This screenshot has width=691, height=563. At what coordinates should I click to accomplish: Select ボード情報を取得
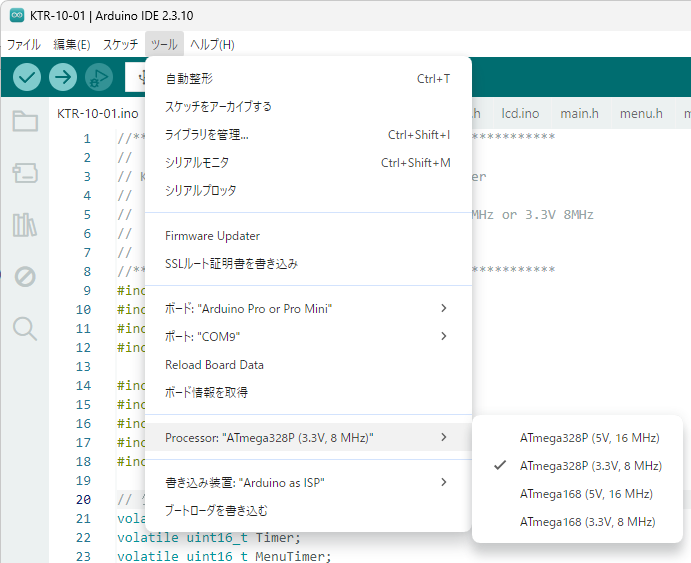pos(308,393)
